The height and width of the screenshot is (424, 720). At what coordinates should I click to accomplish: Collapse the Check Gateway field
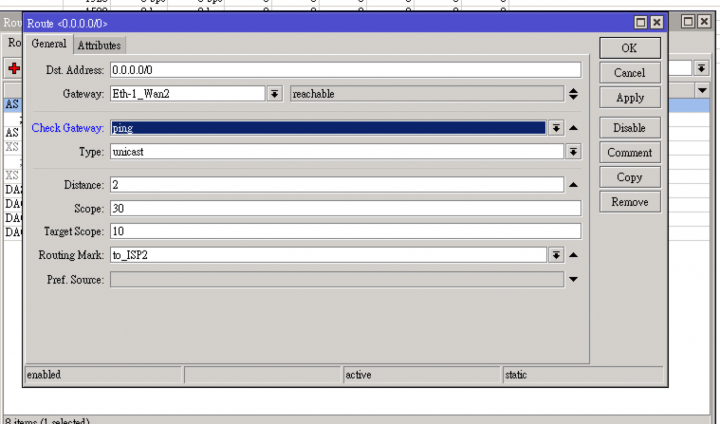tap(573, 128)
